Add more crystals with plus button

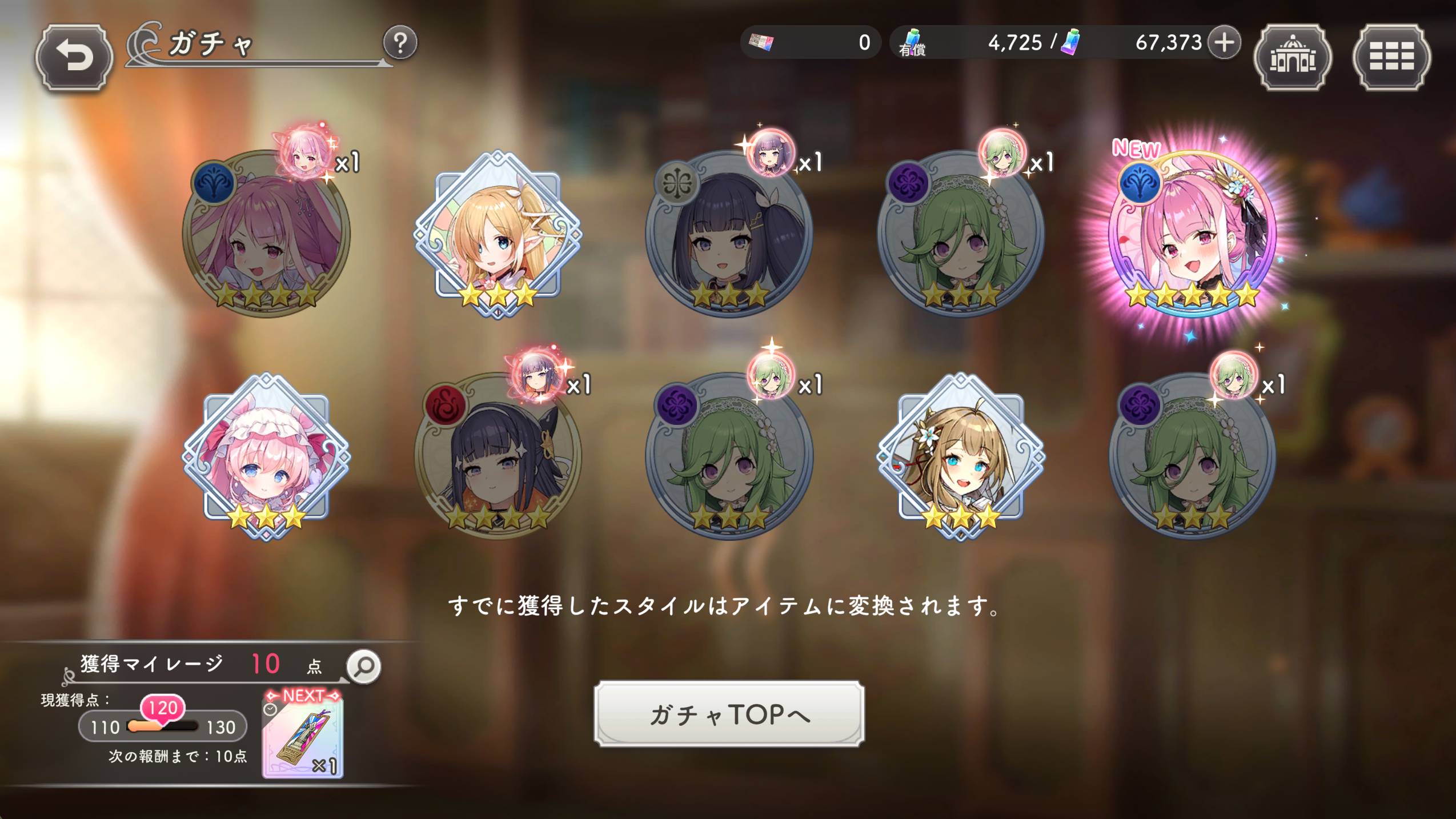[1224, 43]
